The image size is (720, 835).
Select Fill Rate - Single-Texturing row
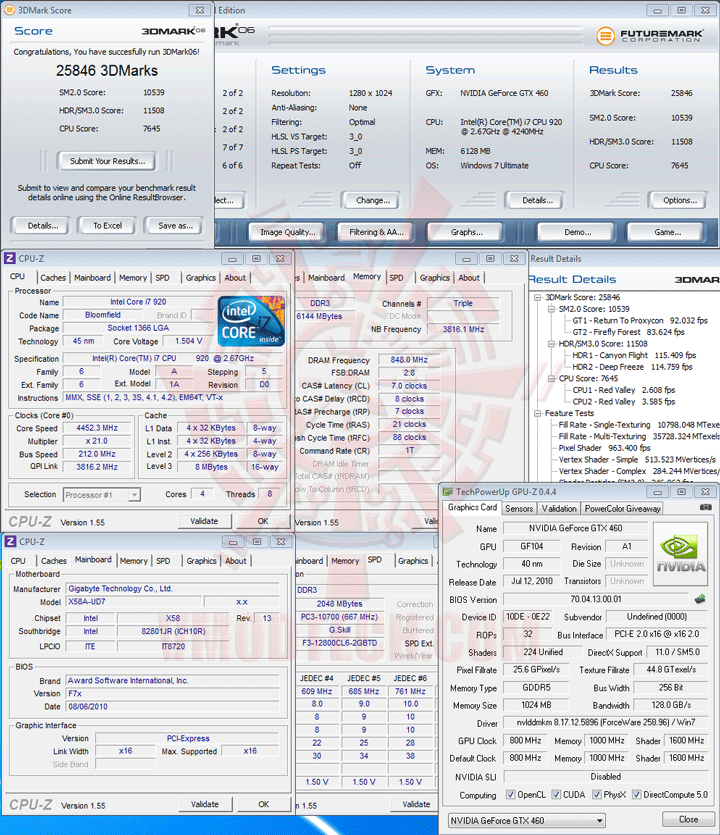(x=639, y=425)
